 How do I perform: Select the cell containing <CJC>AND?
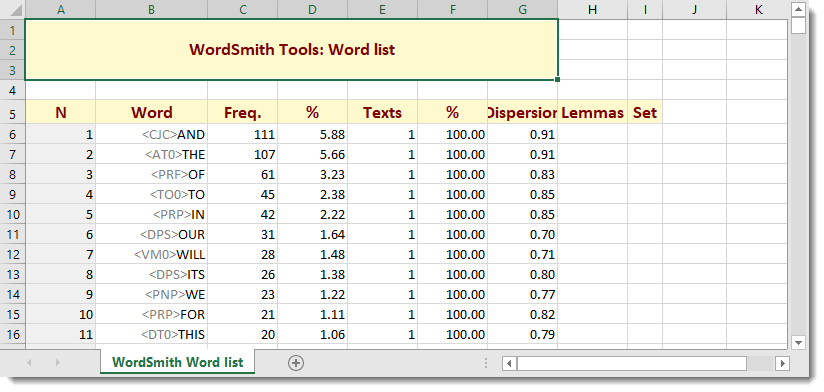click(151, 135)
